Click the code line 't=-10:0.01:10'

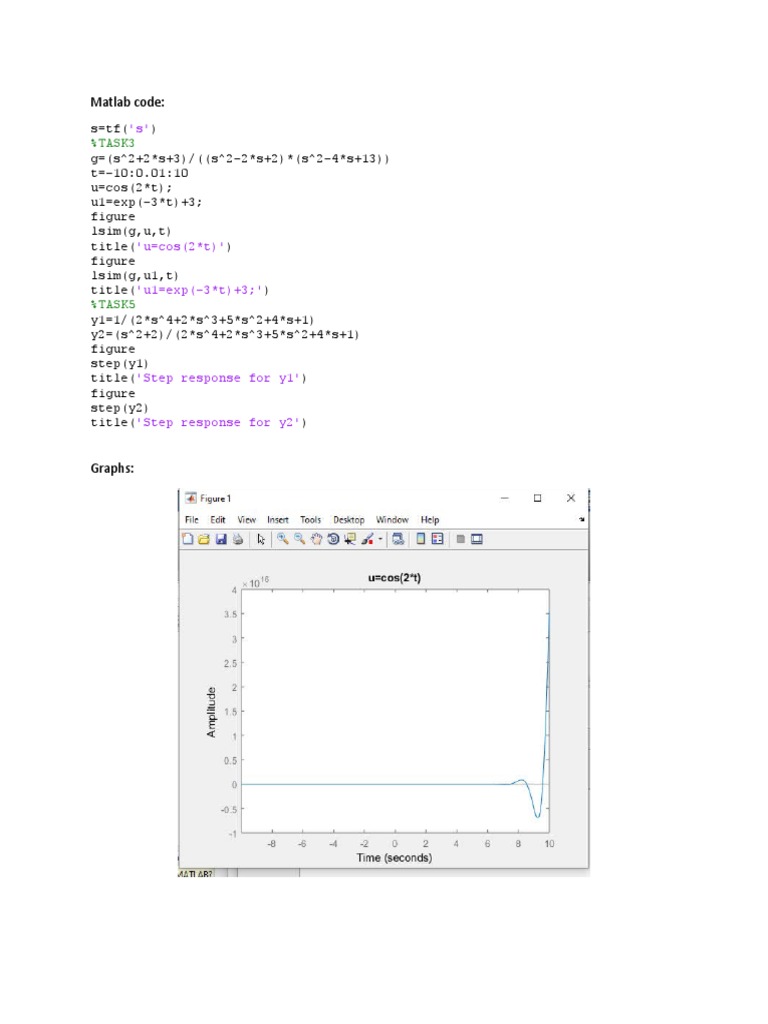[x=139, y=173]
